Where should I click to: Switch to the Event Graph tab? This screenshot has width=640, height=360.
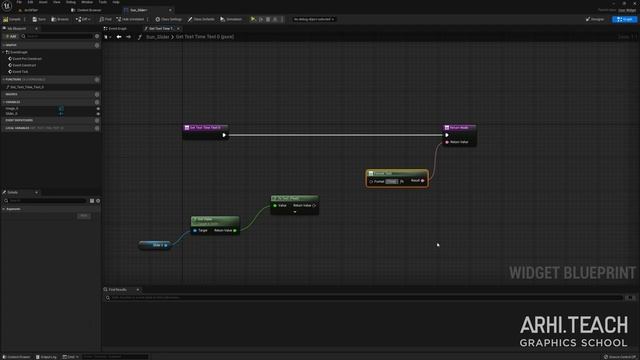(116, 29)
